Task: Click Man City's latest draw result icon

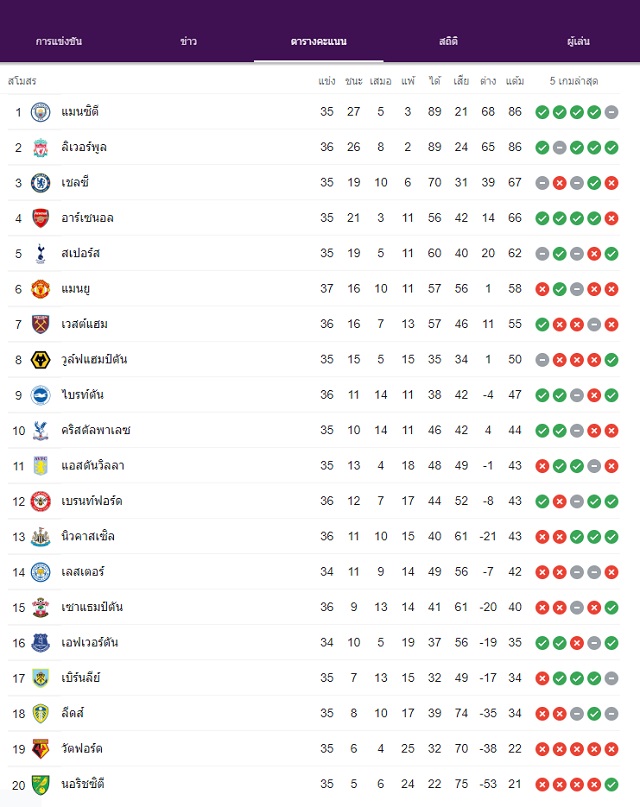Action: point(611,112)
